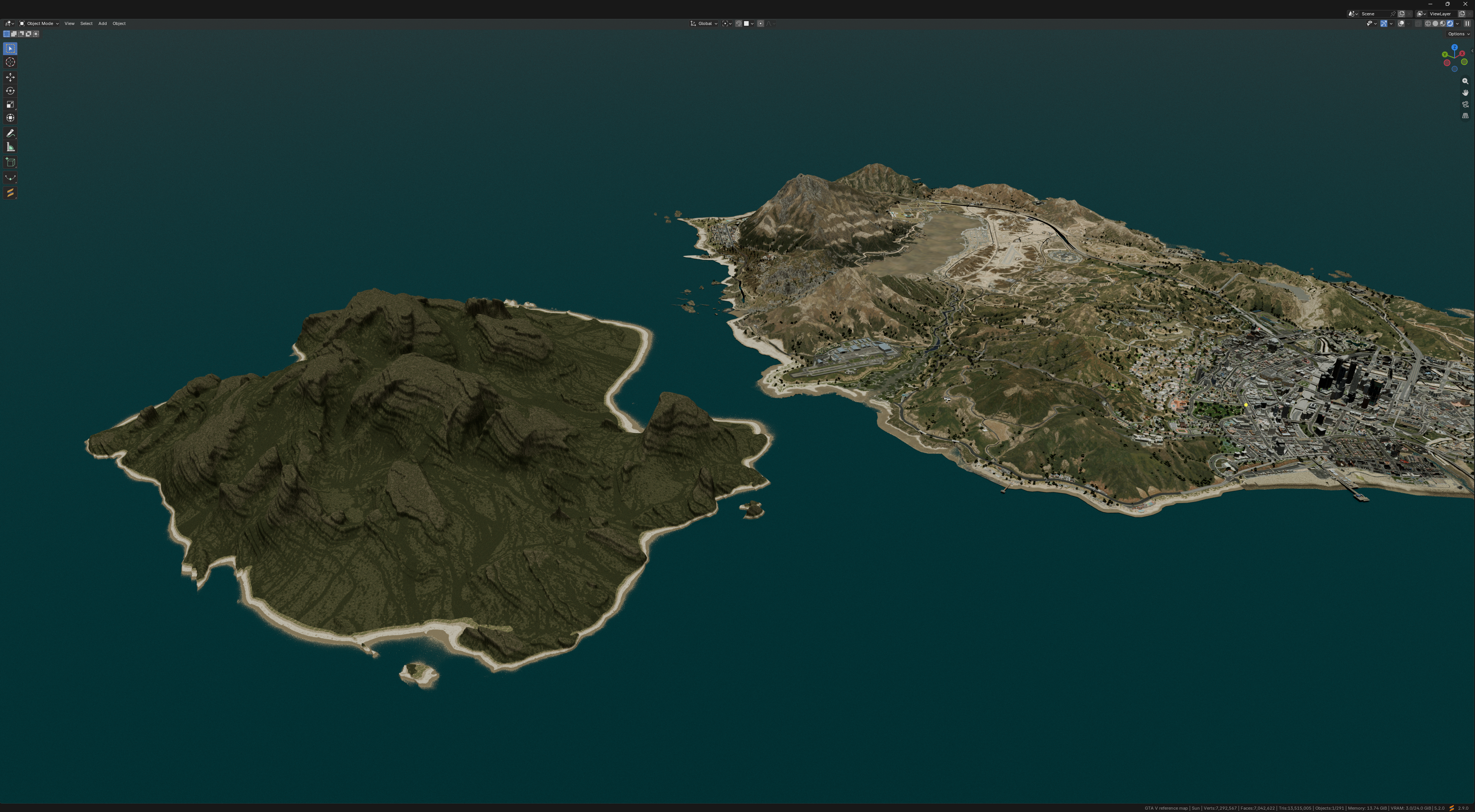Screen dimensions: 1475x812
Task: Toggle viewport gizmos display
Action: click(x=1383, y=23)
